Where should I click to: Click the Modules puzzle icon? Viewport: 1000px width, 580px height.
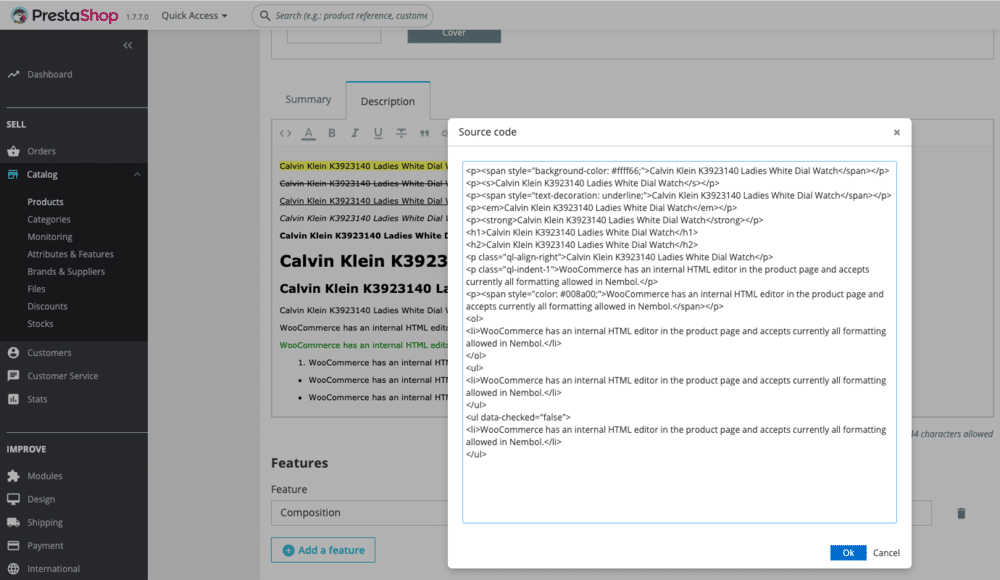(13, 476)
